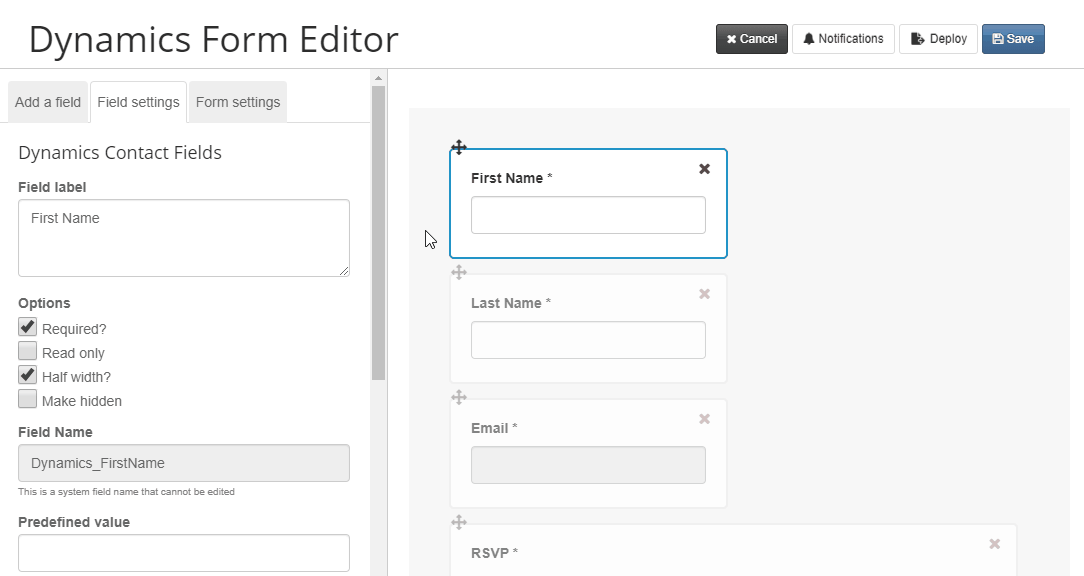This screenshot has height=576, width=1084.
Task: Delete the Last Name field using its X icon
Action: pyautogui.click(x=704, y=294)
